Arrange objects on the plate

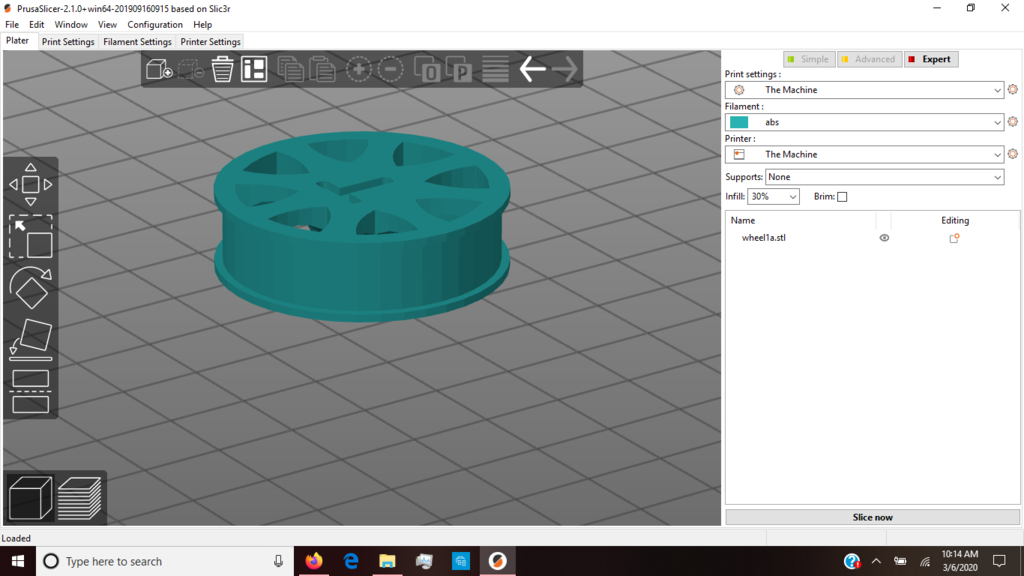253,68
